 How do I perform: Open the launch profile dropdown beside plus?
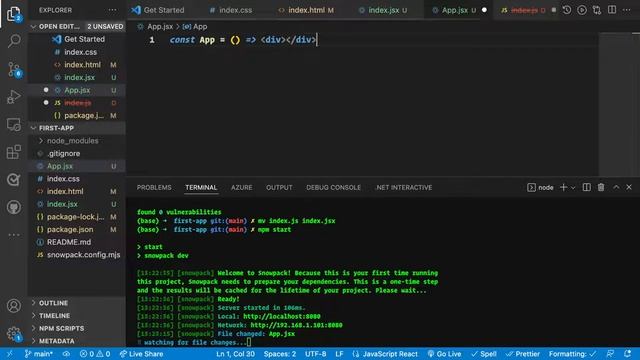(573, 188)
